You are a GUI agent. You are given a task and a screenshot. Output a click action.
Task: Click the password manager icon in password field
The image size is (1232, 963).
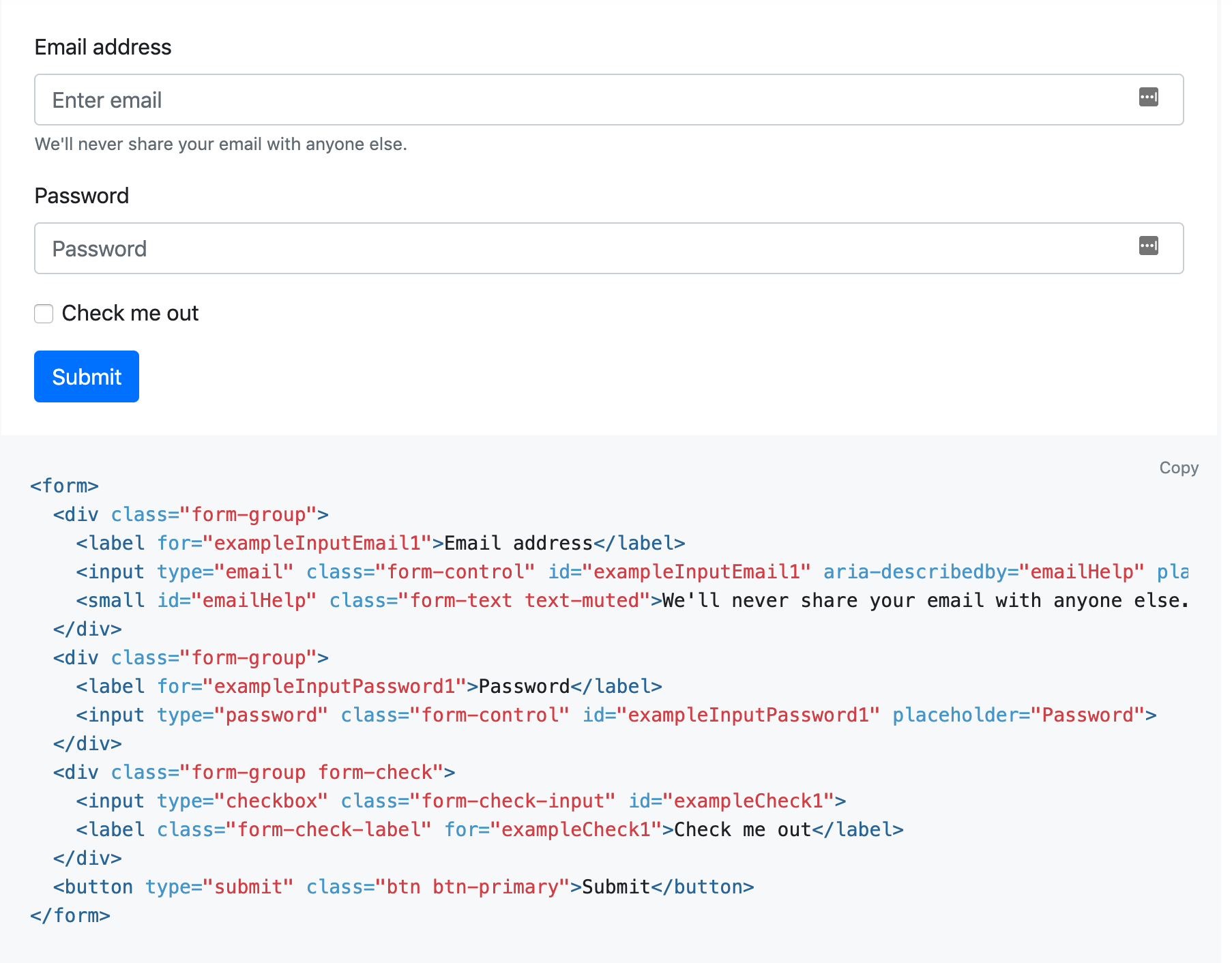(1149, 246)
